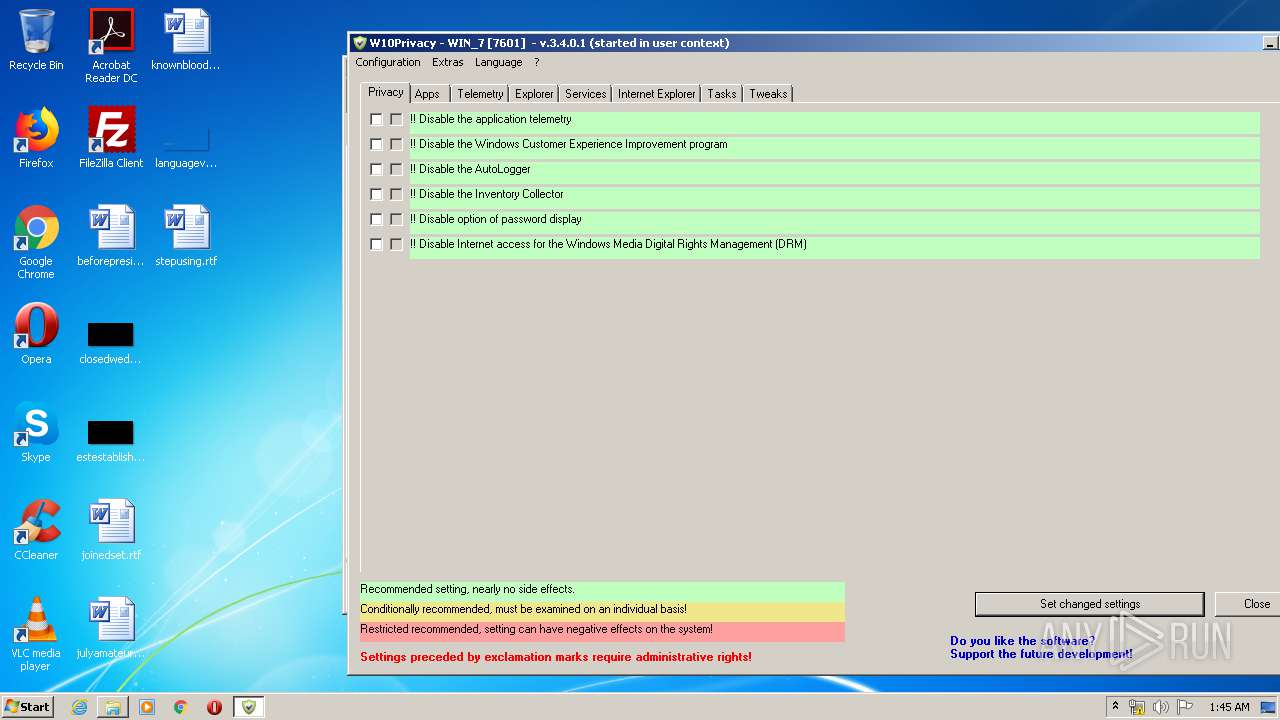Viewport: 1280px width, 720px height.
Task: Switch to the Services tab
Action: tap(585, 94)
